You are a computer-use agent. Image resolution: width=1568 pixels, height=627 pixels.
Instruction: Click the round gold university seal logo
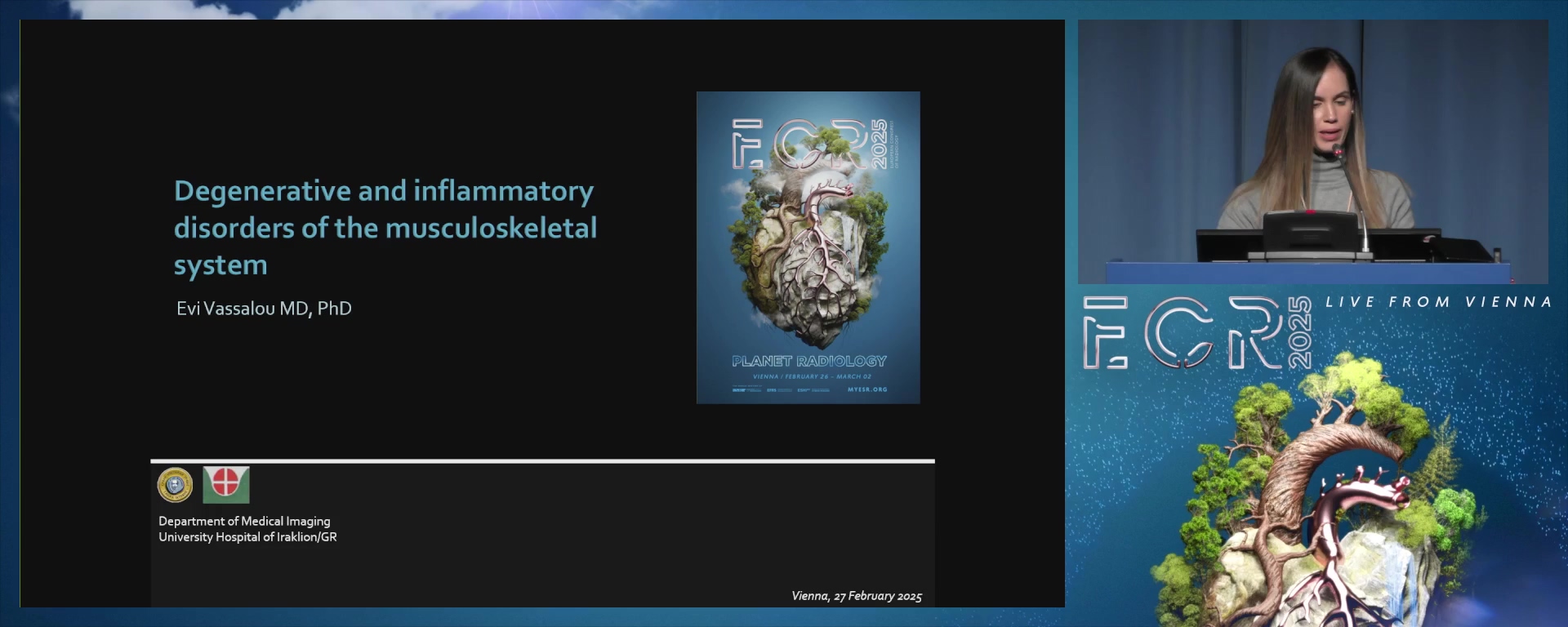(175, 485)
